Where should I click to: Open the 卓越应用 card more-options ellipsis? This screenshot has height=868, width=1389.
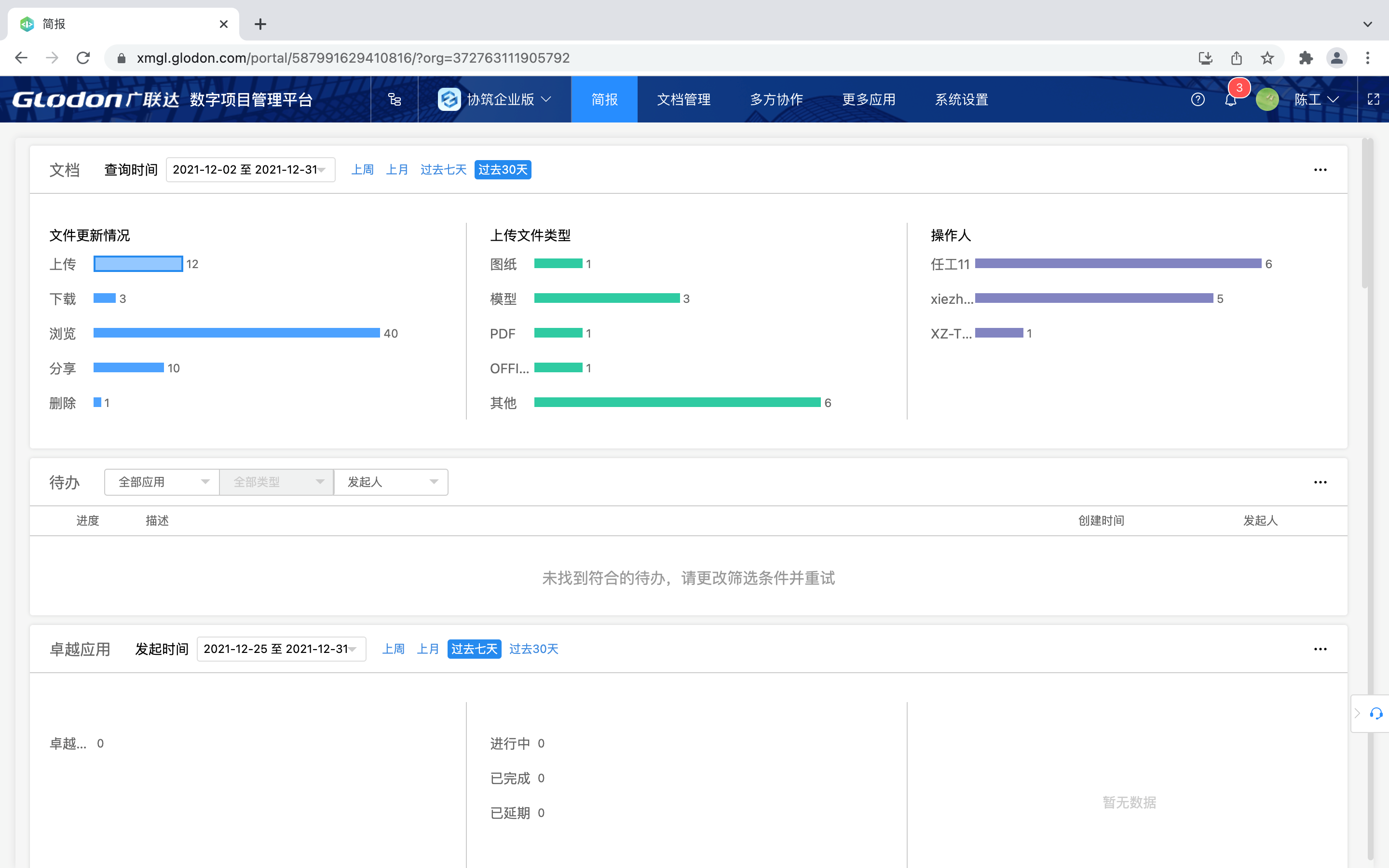point(1321,649)
